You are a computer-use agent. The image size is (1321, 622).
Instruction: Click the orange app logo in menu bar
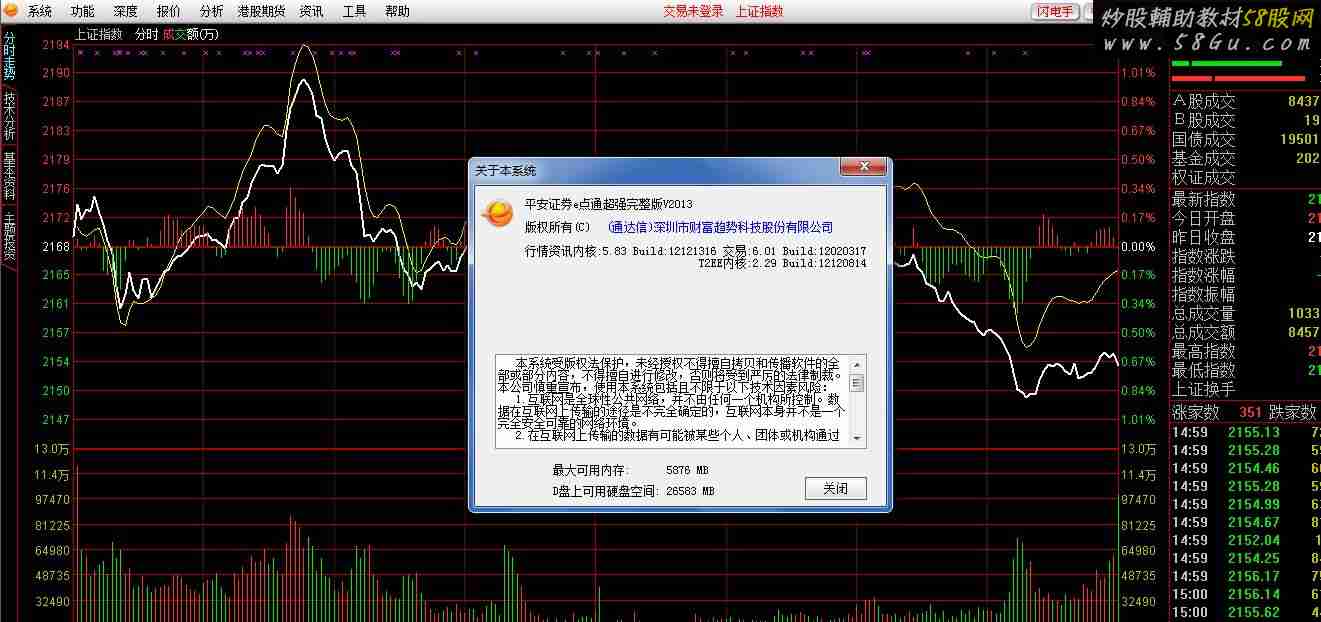click(x=11, y=12)
